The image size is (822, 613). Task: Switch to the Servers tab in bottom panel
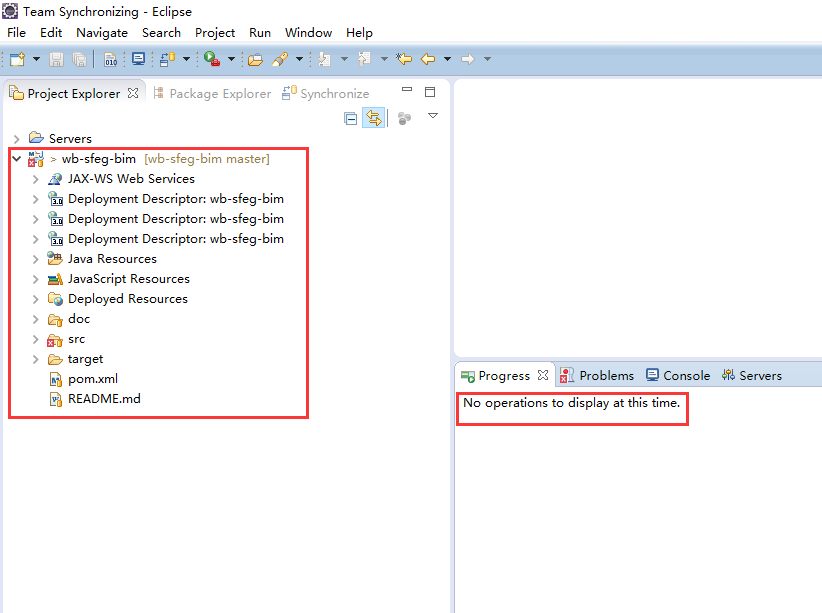[x=751, y=375]
